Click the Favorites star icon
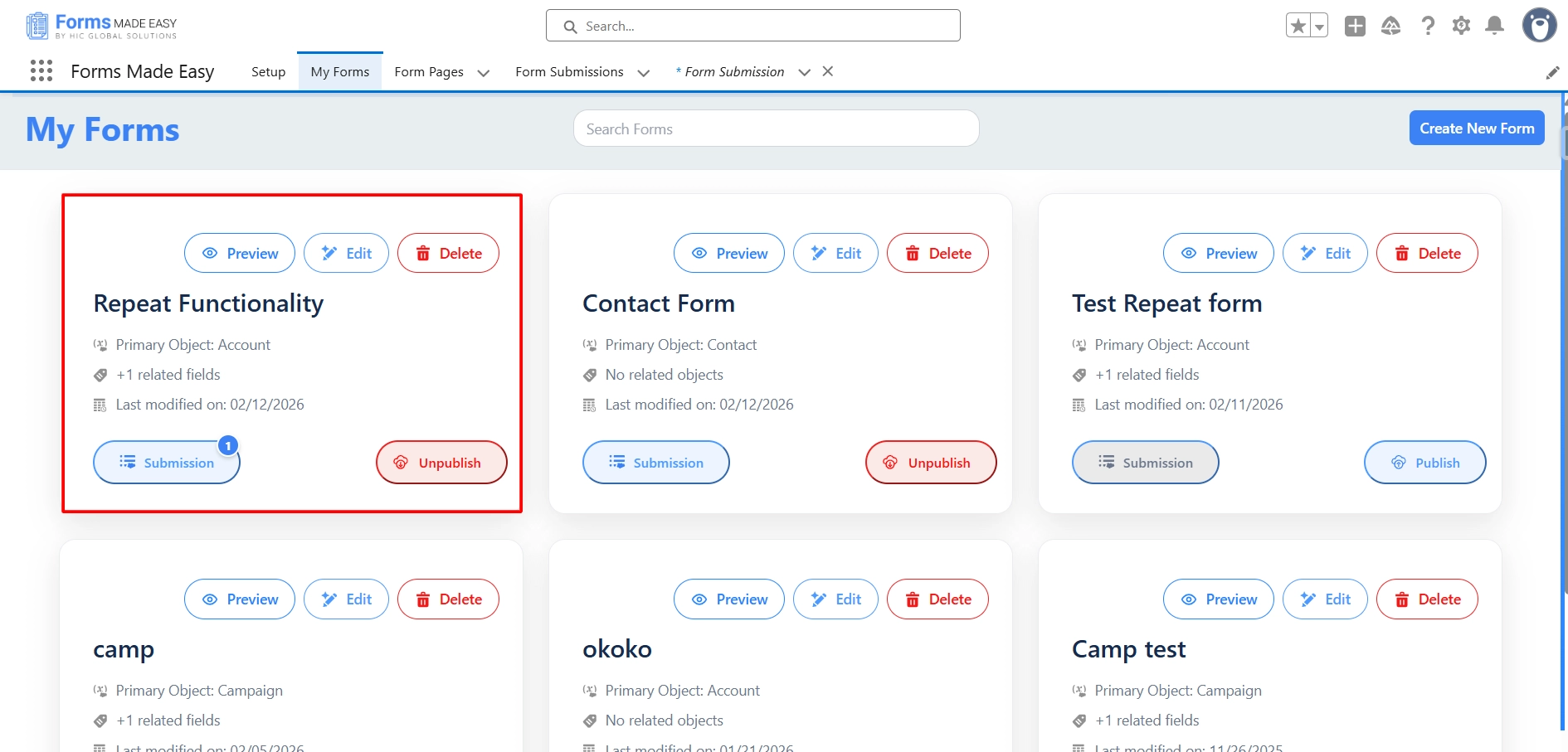1568x752 pixels. [1298, 27]
